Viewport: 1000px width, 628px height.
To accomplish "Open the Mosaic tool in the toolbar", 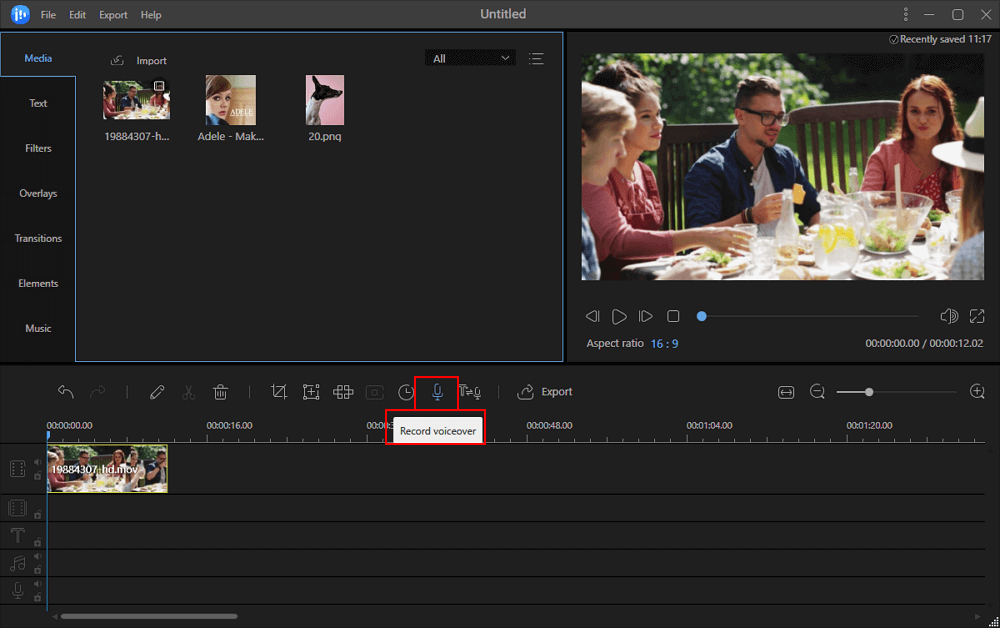I will click(343, 392).
